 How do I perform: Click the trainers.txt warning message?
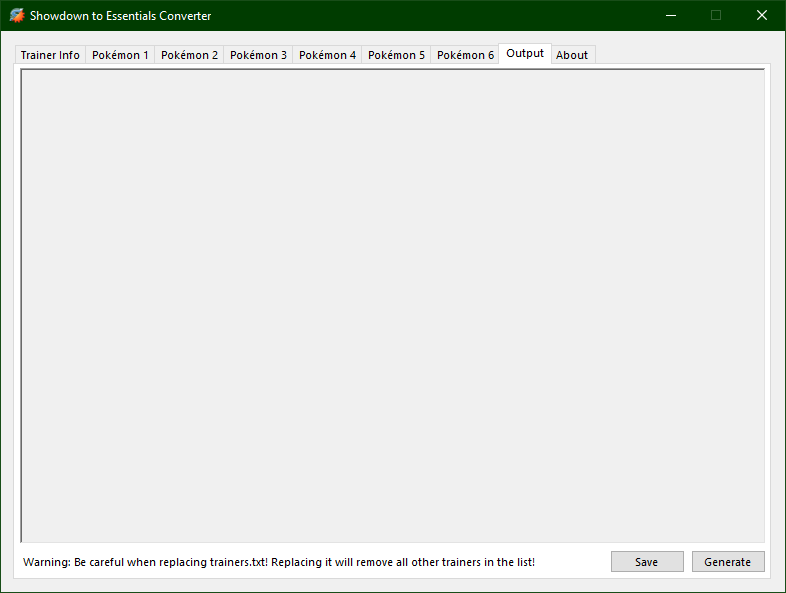coord(279,562)
